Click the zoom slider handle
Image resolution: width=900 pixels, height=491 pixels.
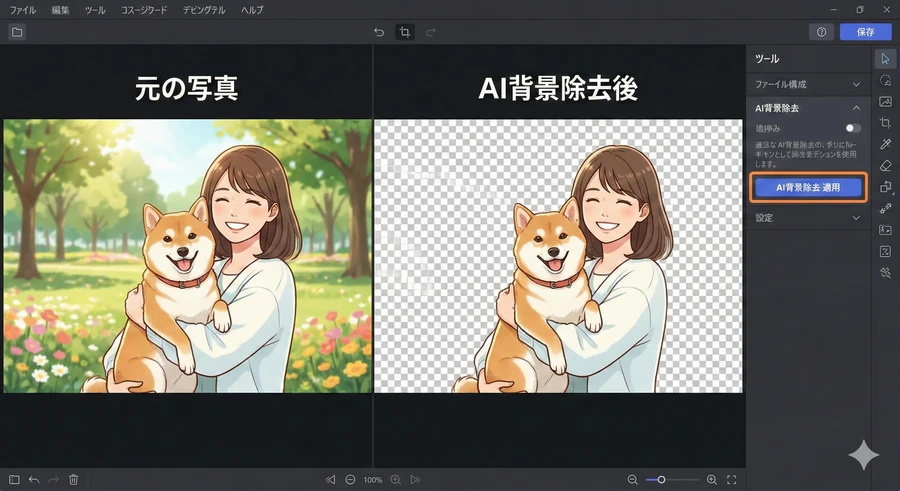point(661,480)
